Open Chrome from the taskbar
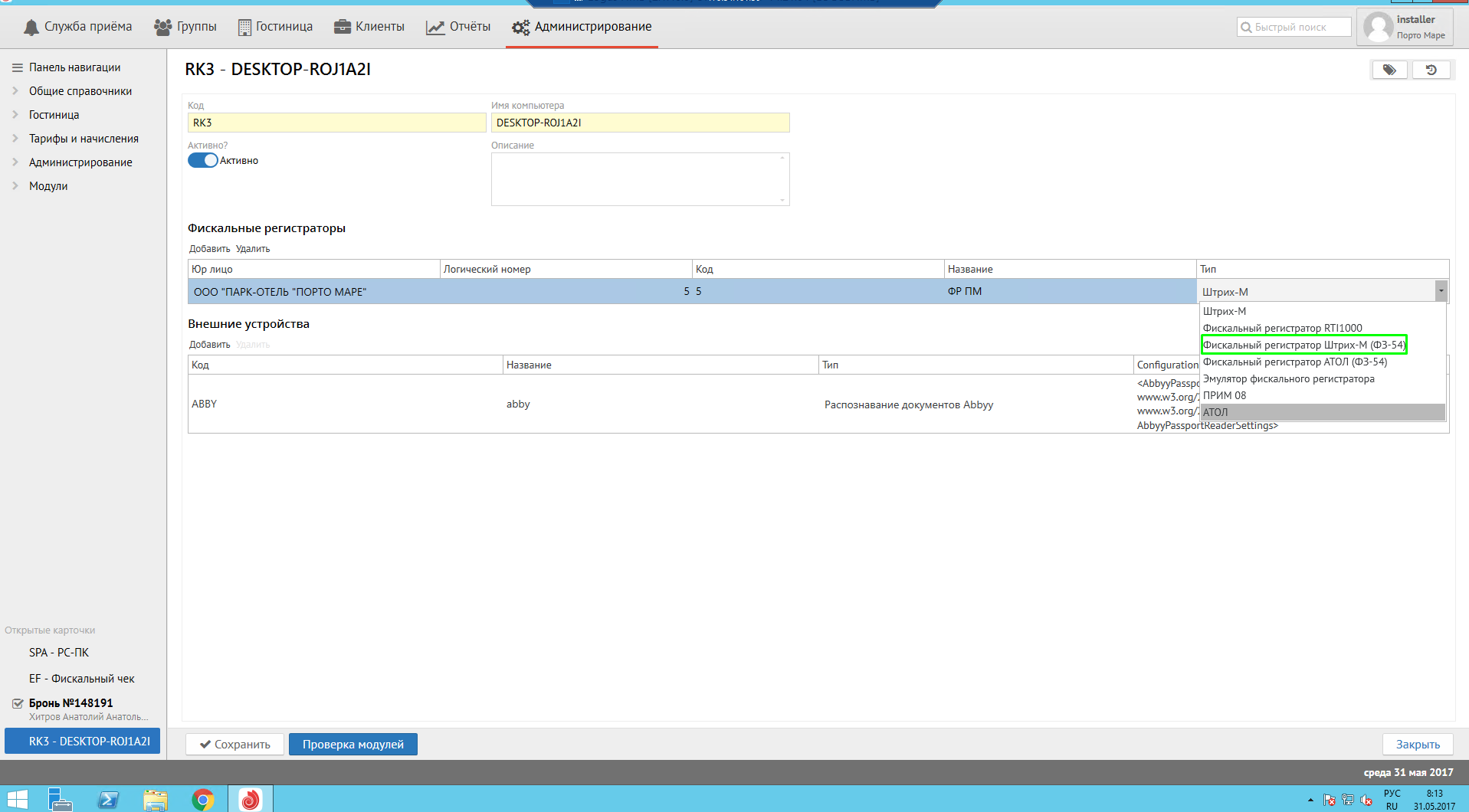 point(203,800)
